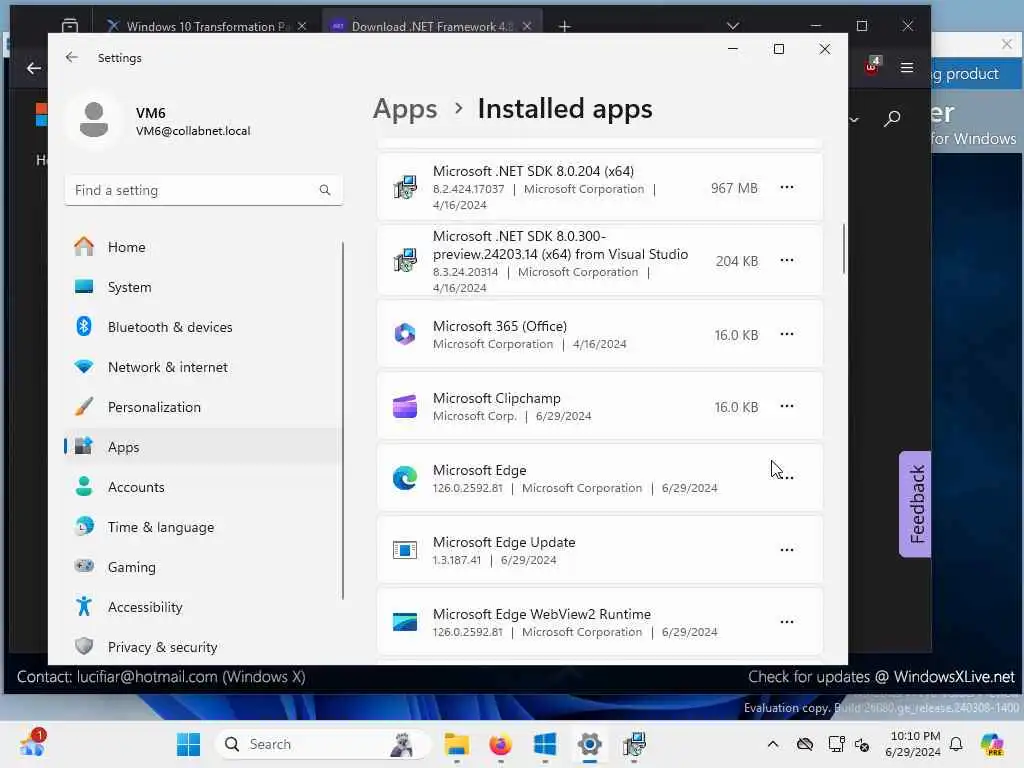Open the notification bell in the taskbar

(x=956, y=744)
